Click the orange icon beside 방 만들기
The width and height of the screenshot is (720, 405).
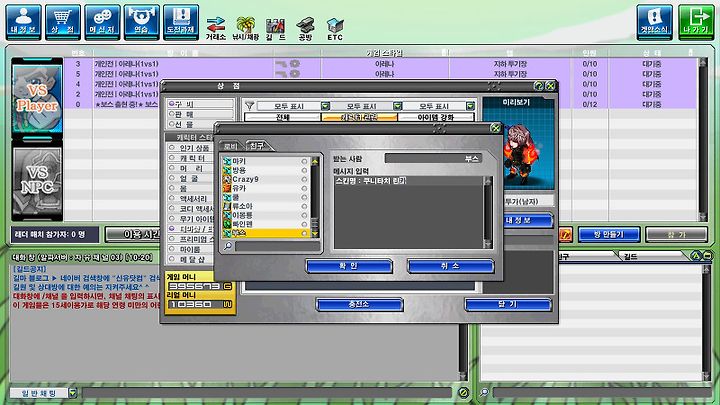(x=565, y=235)
